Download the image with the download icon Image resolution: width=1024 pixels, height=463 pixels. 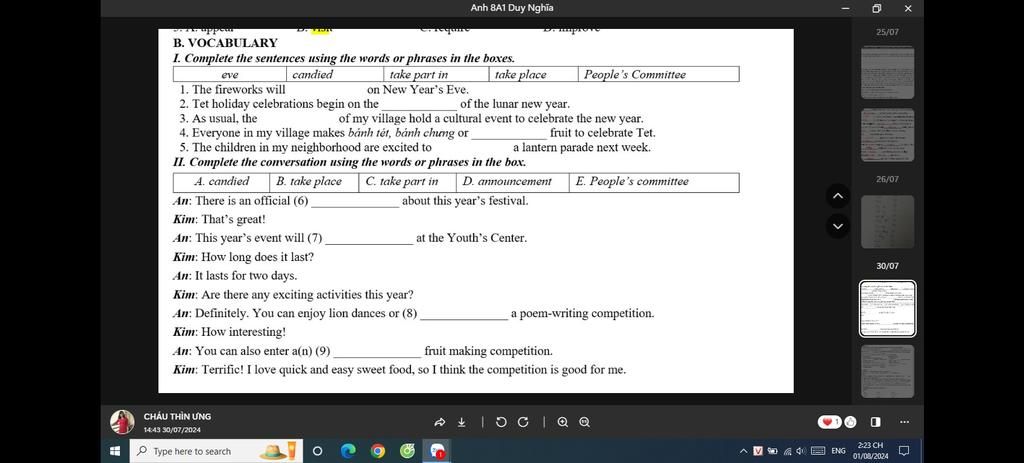coord(462,422)
